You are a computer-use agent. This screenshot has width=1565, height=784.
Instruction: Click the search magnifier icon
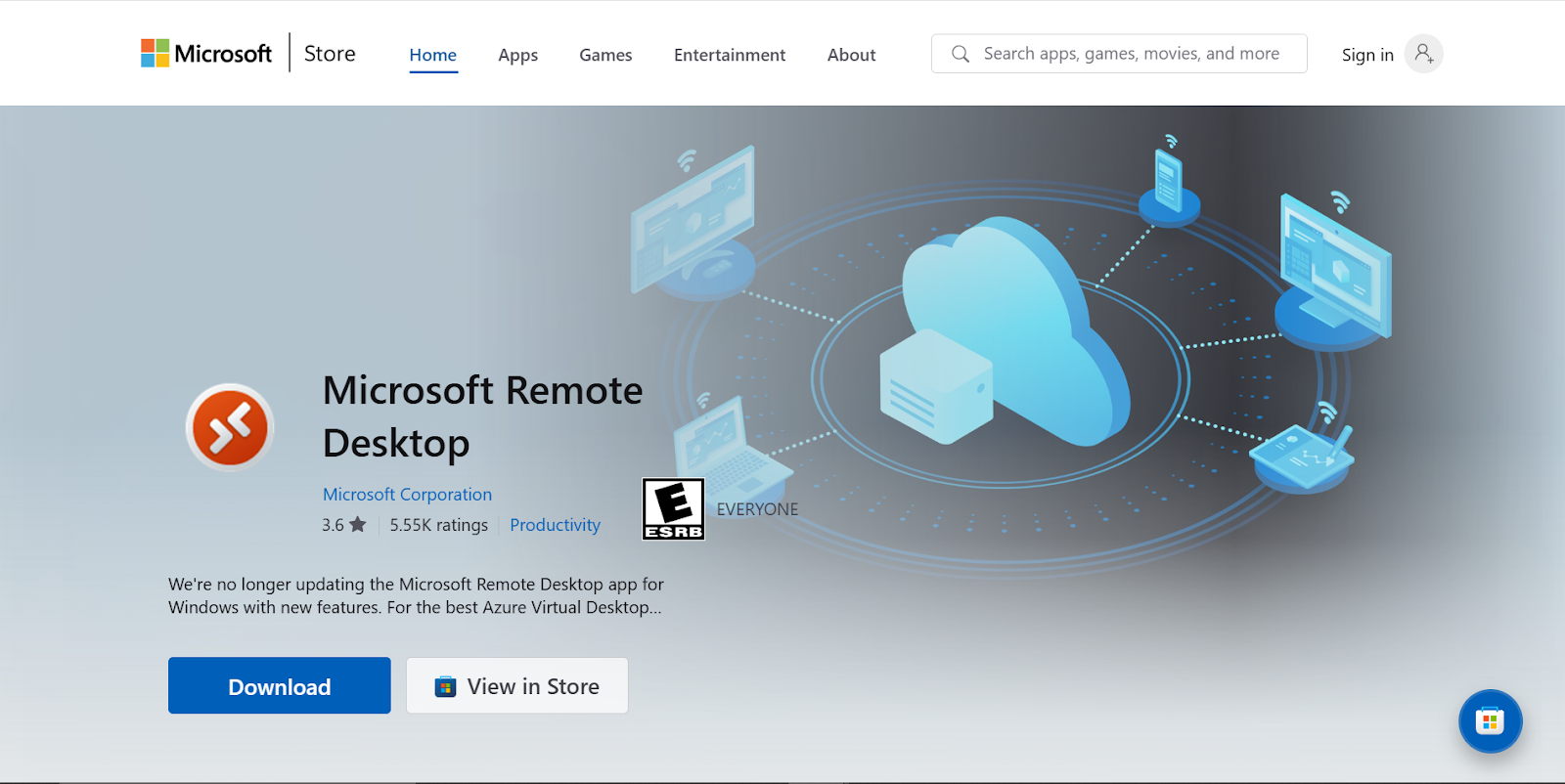pos(961,54)
